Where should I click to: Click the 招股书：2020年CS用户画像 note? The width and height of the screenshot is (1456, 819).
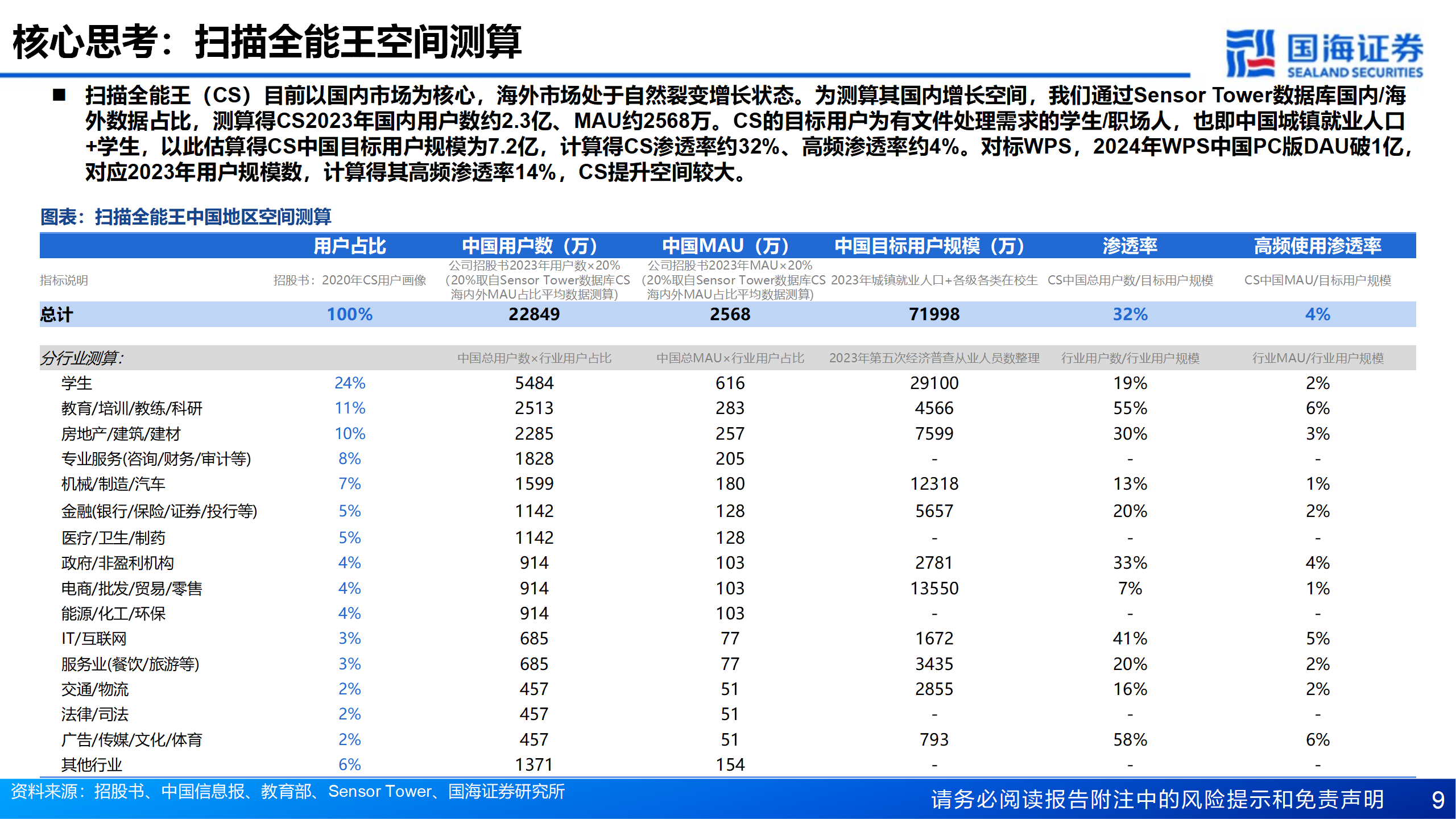coord(350,280)
